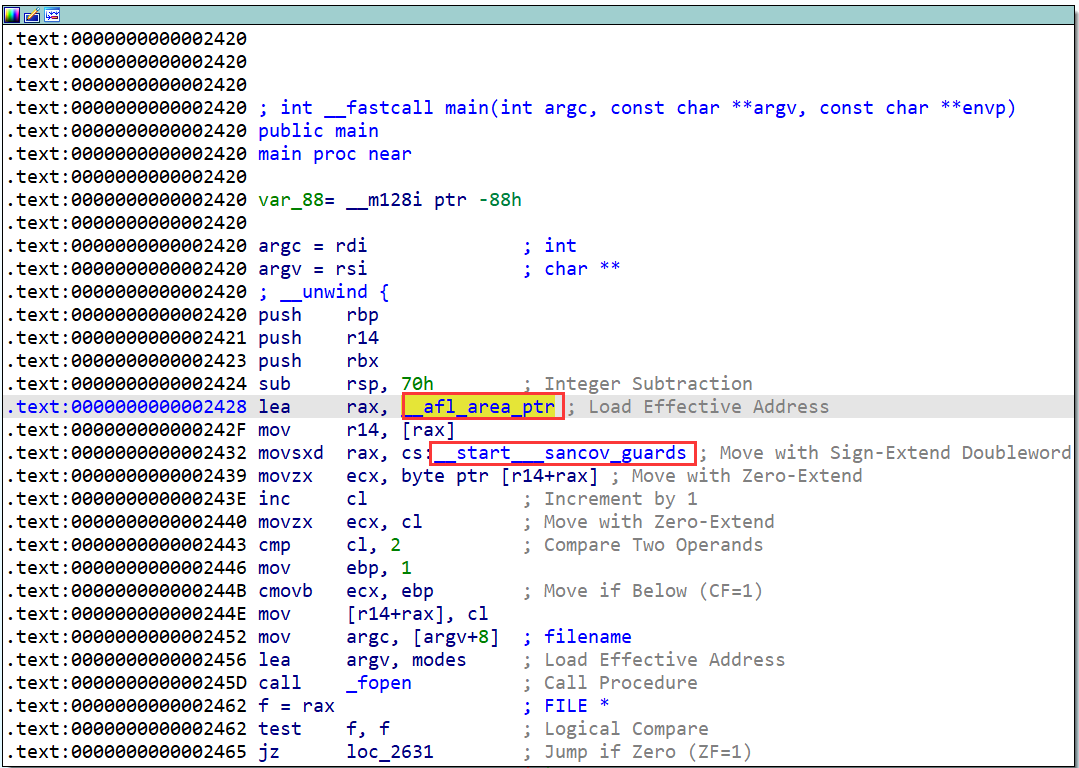Select the 'mov [r14+rax], cl' instruction
Viewport: 1079px width, 768px height.
[374, 614]
